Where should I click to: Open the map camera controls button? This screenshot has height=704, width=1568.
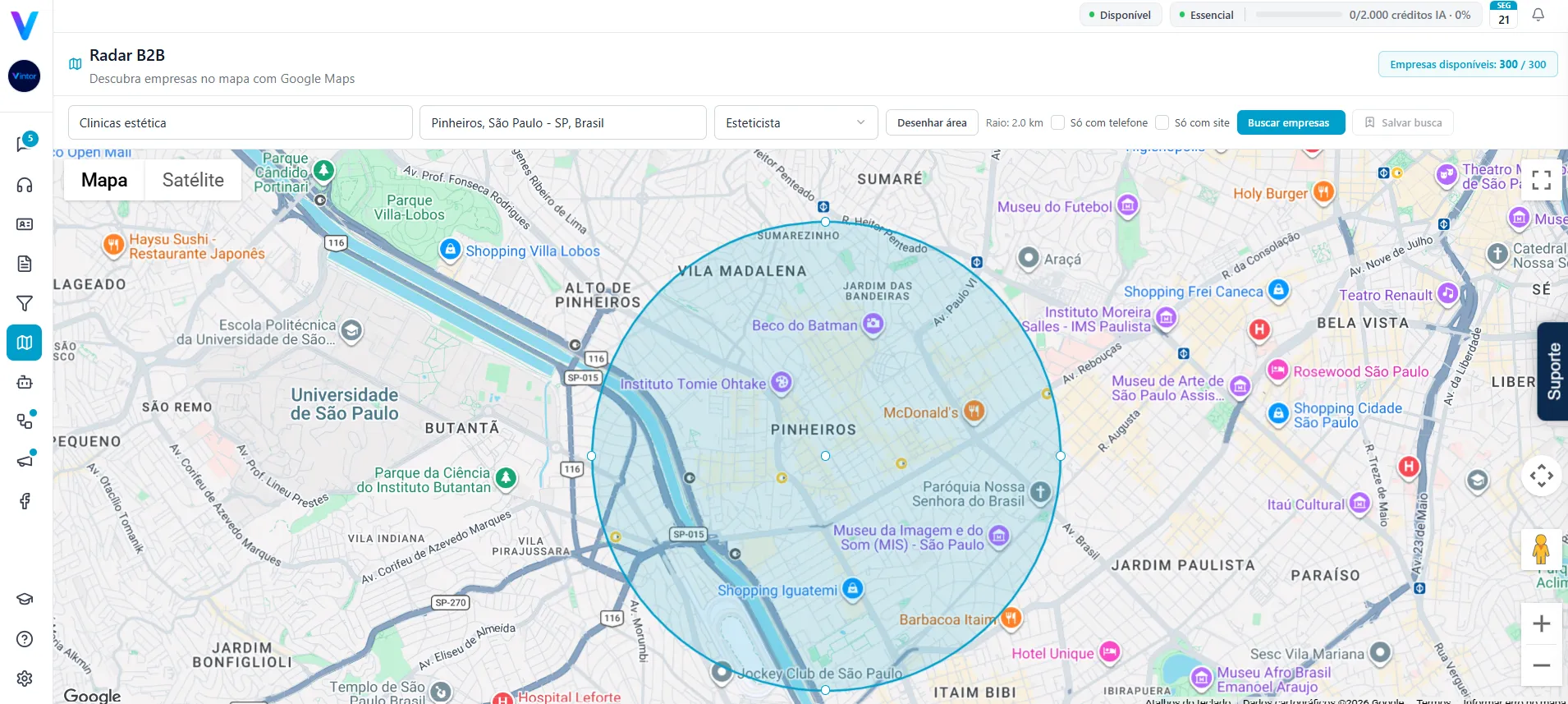pos(1542,476)
